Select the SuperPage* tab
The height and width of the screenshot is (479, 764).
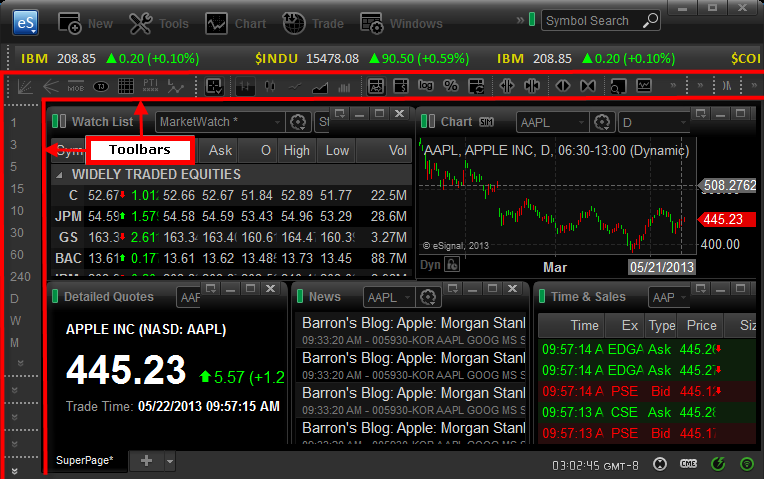click(85, 460)
